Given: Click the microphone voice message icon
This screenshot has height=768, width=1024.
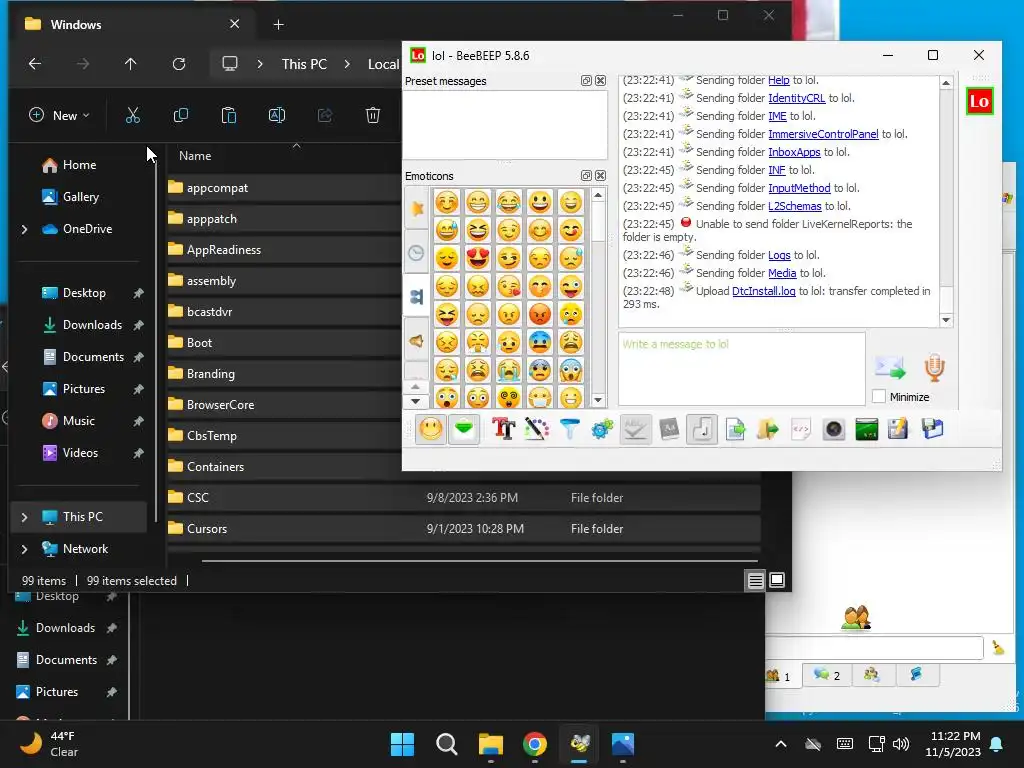Looking at the screenshot, I should pyautogui.click(x=935, y=368).
